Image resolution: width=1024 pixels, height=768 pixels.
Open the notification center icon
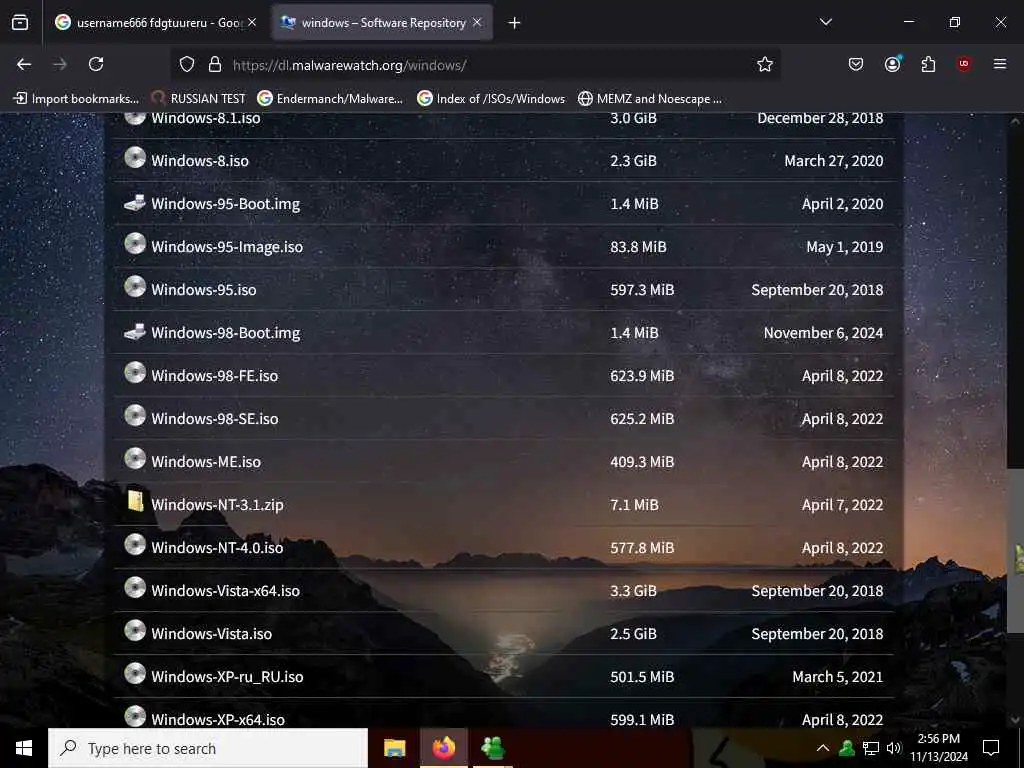click(991, 748)
